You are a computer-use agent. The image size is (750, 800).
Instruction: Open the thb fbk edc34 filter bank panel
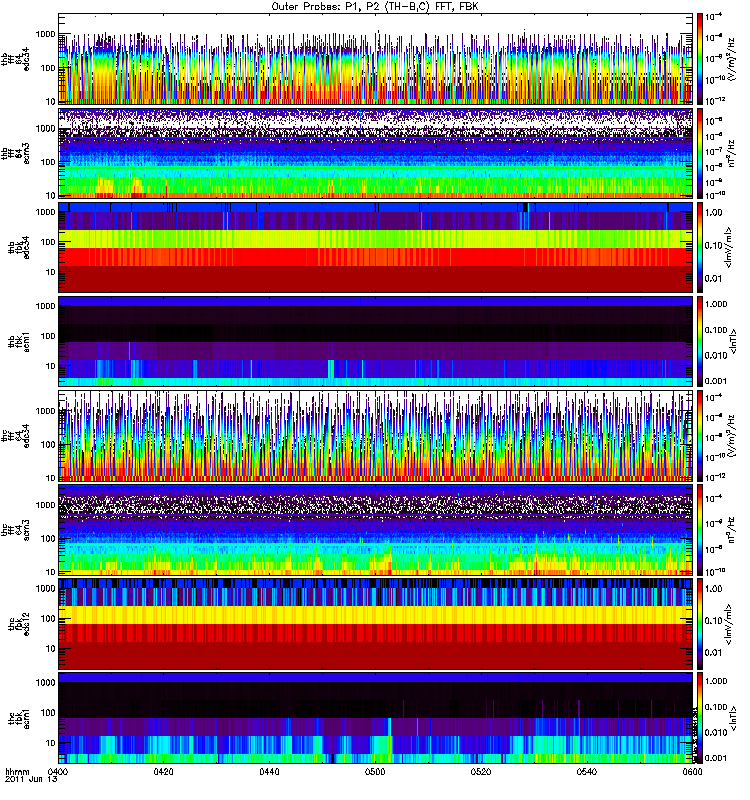pyautogui.click(x=375, y=246)
